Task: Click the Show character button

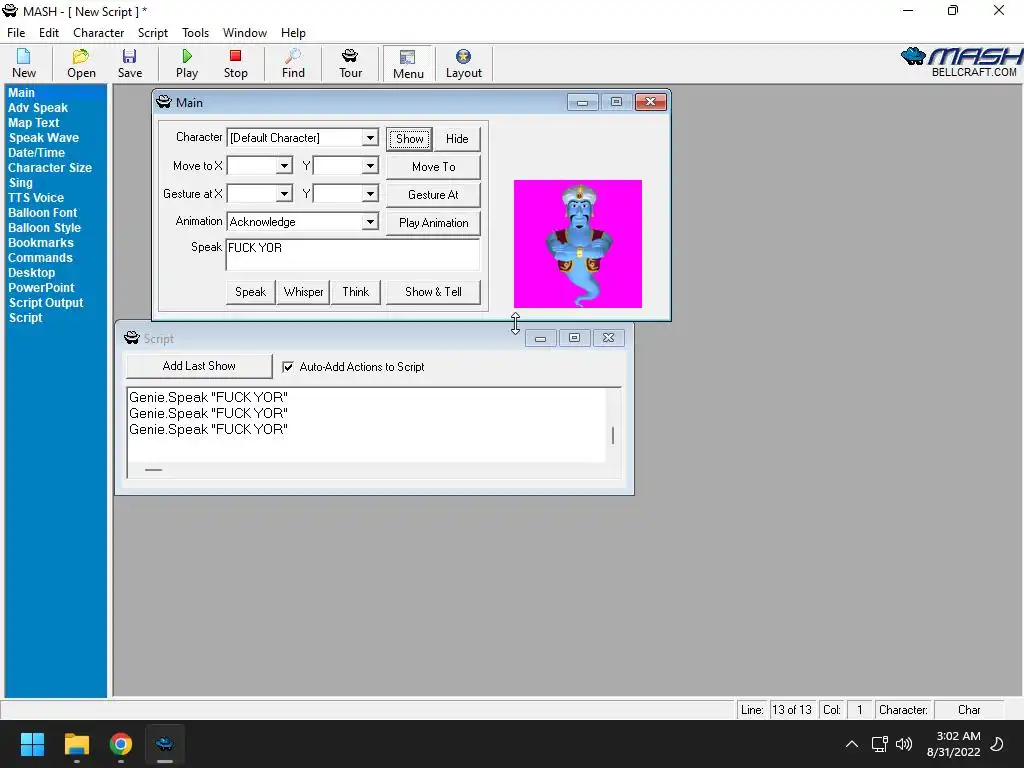Action: (x=409, y=138)
